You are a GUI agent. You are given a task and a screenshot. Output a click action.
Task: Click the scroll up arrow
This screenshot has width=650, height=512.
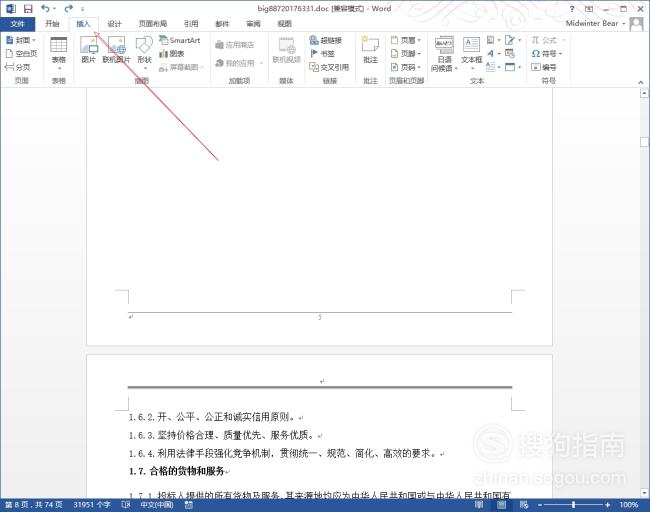[x=644, y=93]
